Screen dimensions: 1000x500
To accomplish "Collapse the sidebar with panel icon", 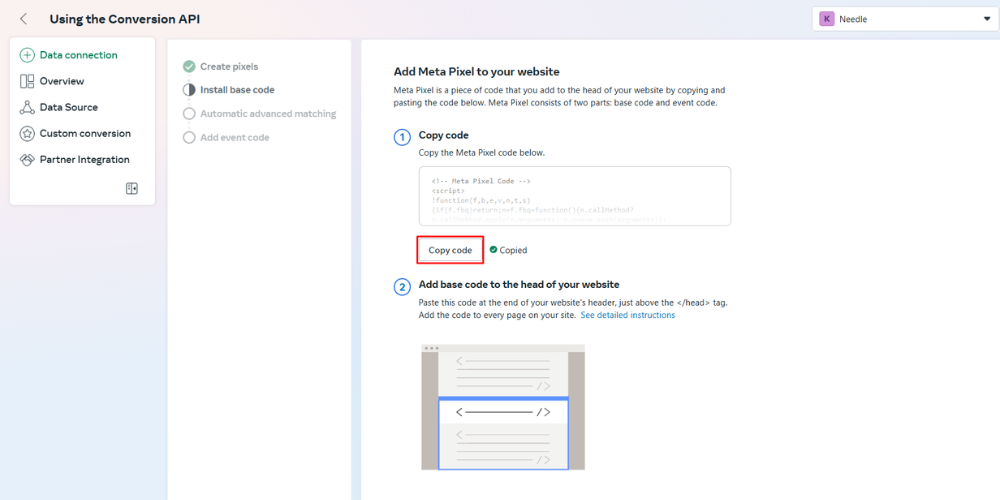I will point(132,188).
